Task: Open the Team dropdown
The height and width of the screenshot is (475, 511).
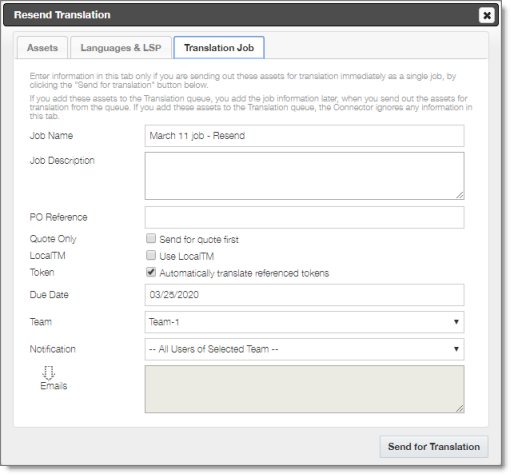Action: (304, 322)
